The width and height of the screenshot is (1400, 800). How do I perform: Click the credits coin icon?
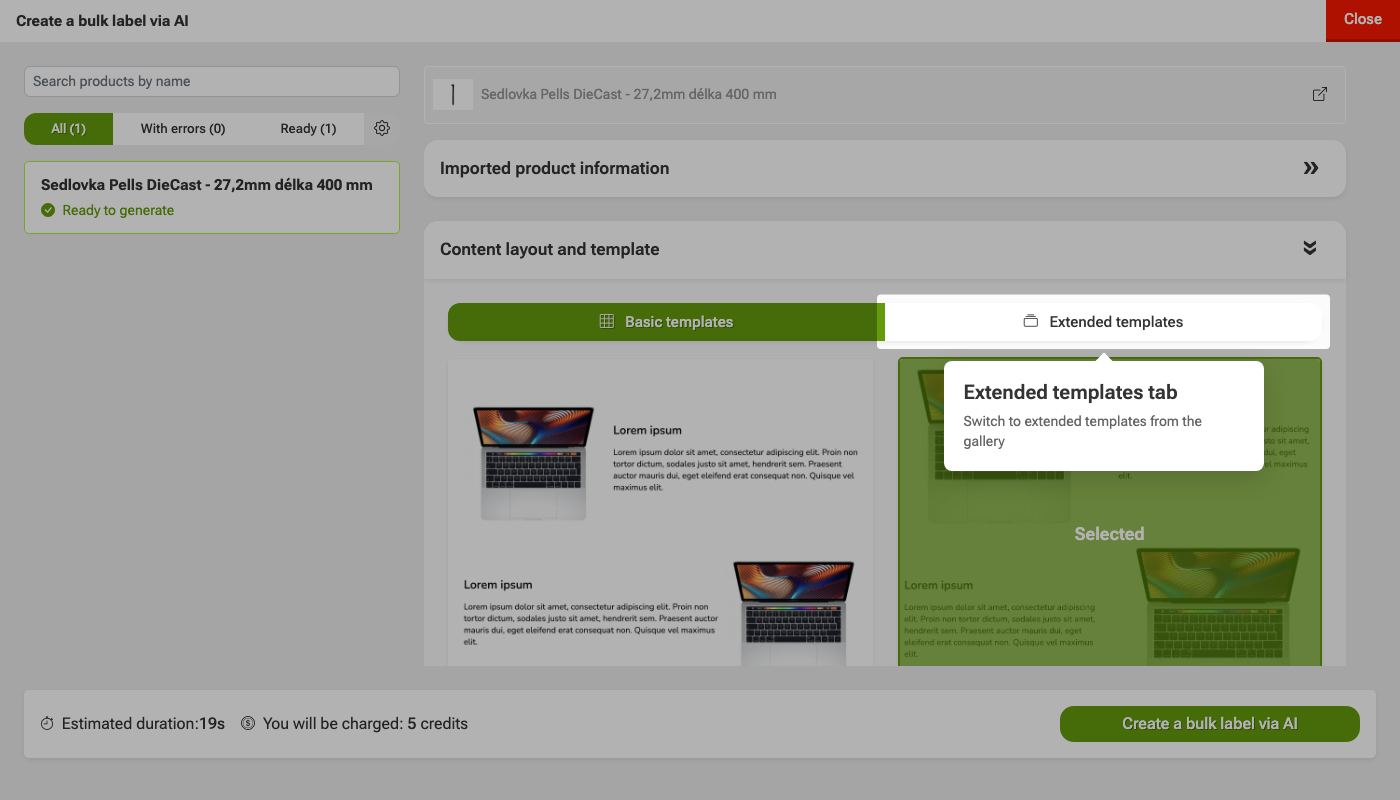[248, 723]
